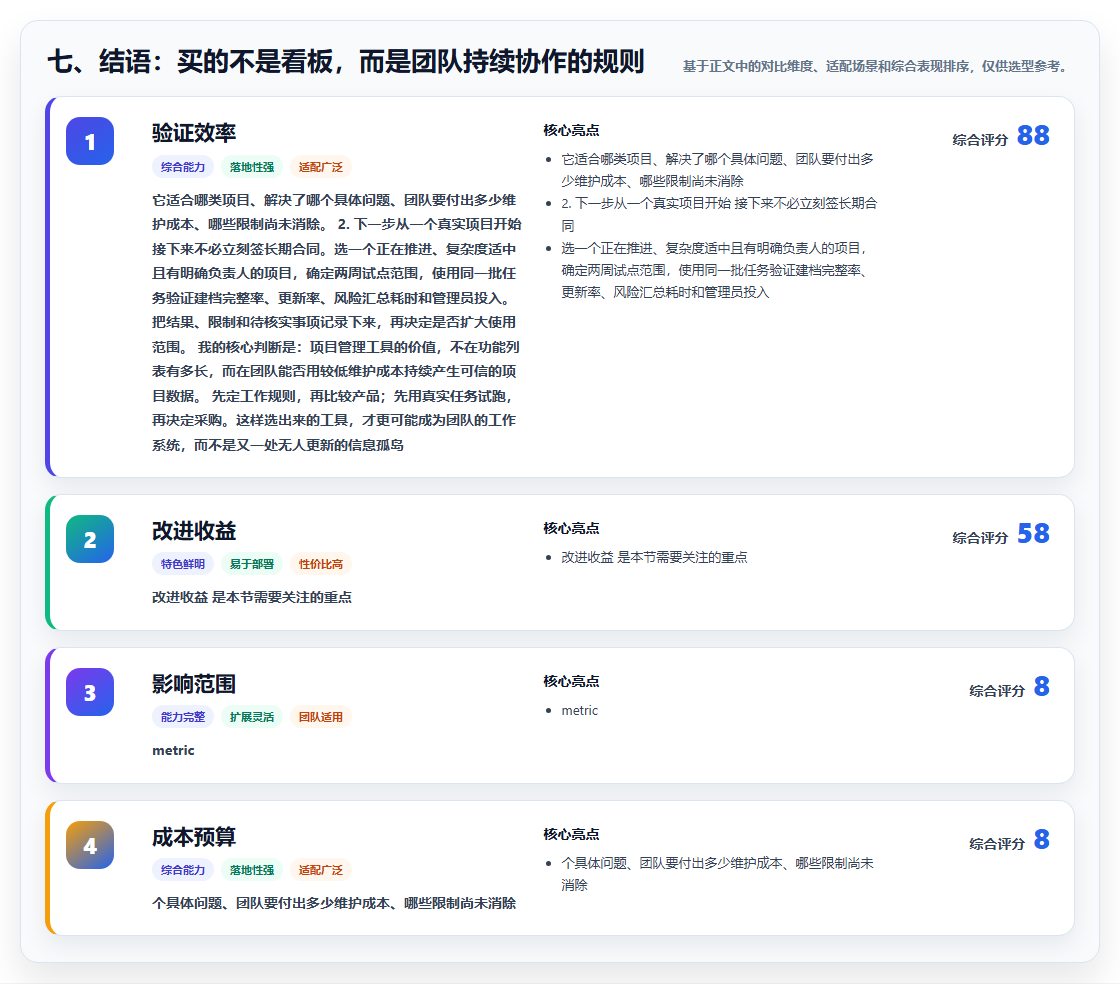The image size is (1120, 984).
Task: Click the rank 3 number badge
Action: 90,692
